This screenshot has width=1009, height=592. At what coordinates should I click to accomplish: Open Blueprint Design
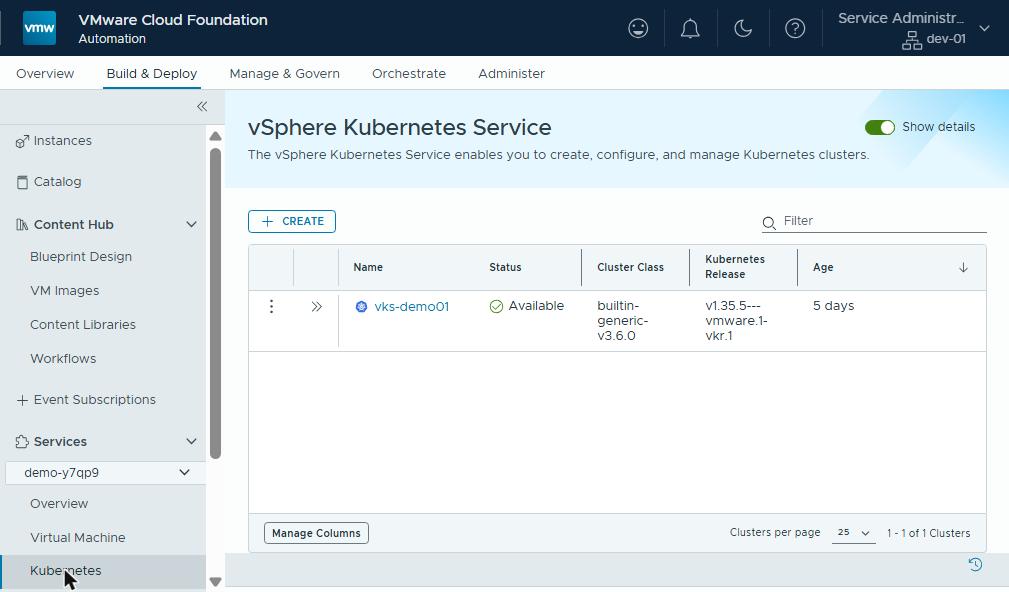pyautogui.click(x=81, y=257)
